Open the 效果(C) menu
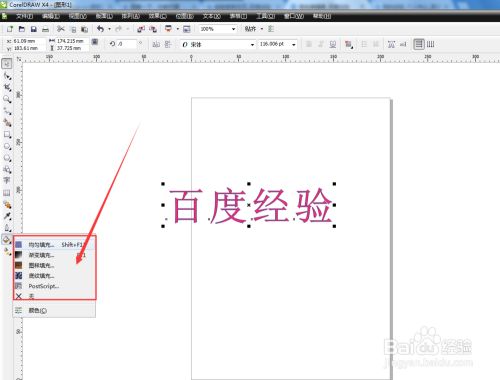This screenshot has height=380, width=500. (158, 16)
